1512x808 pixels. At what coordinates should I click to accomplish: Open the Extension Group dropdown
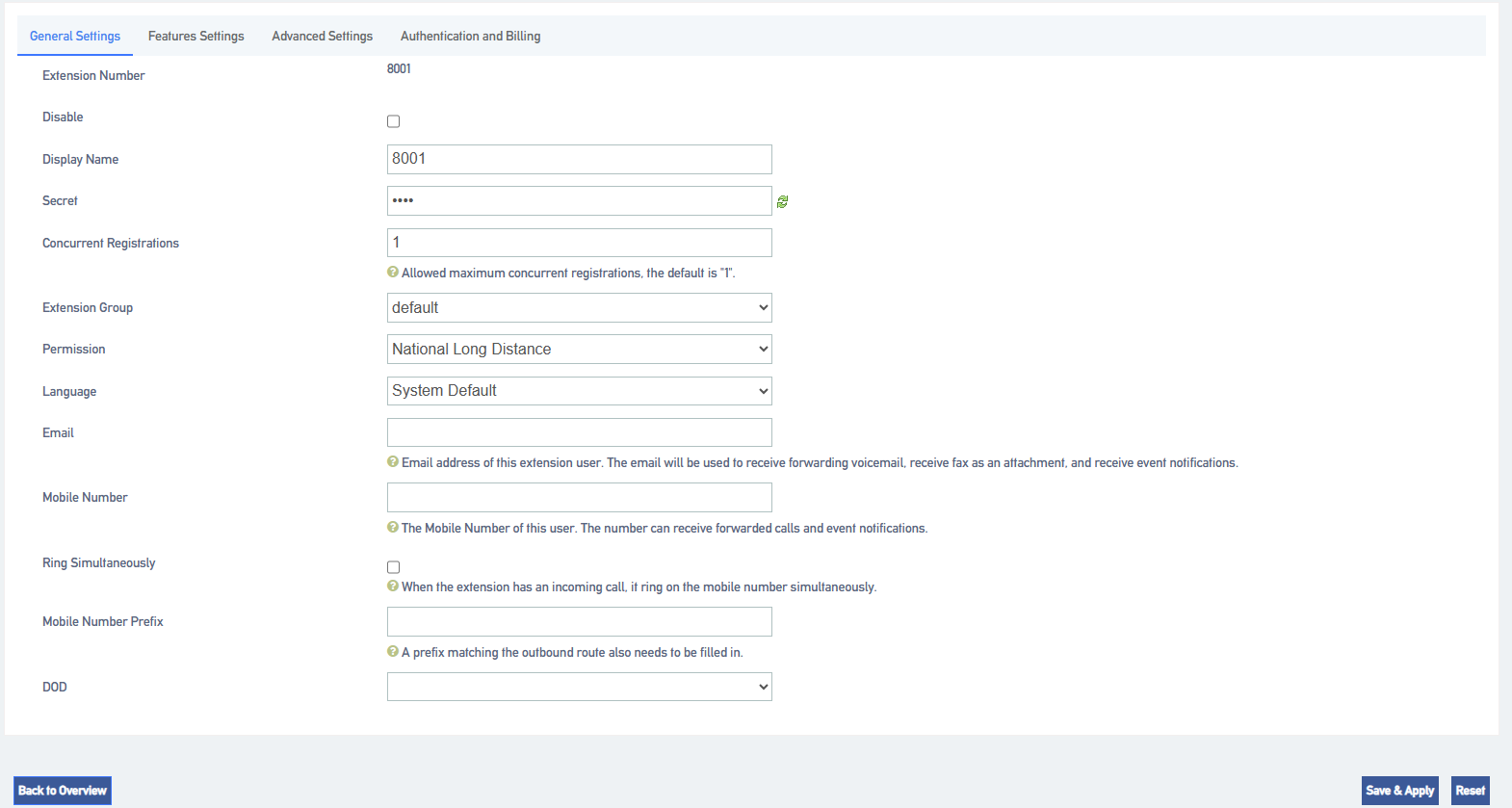click(580, 308)
